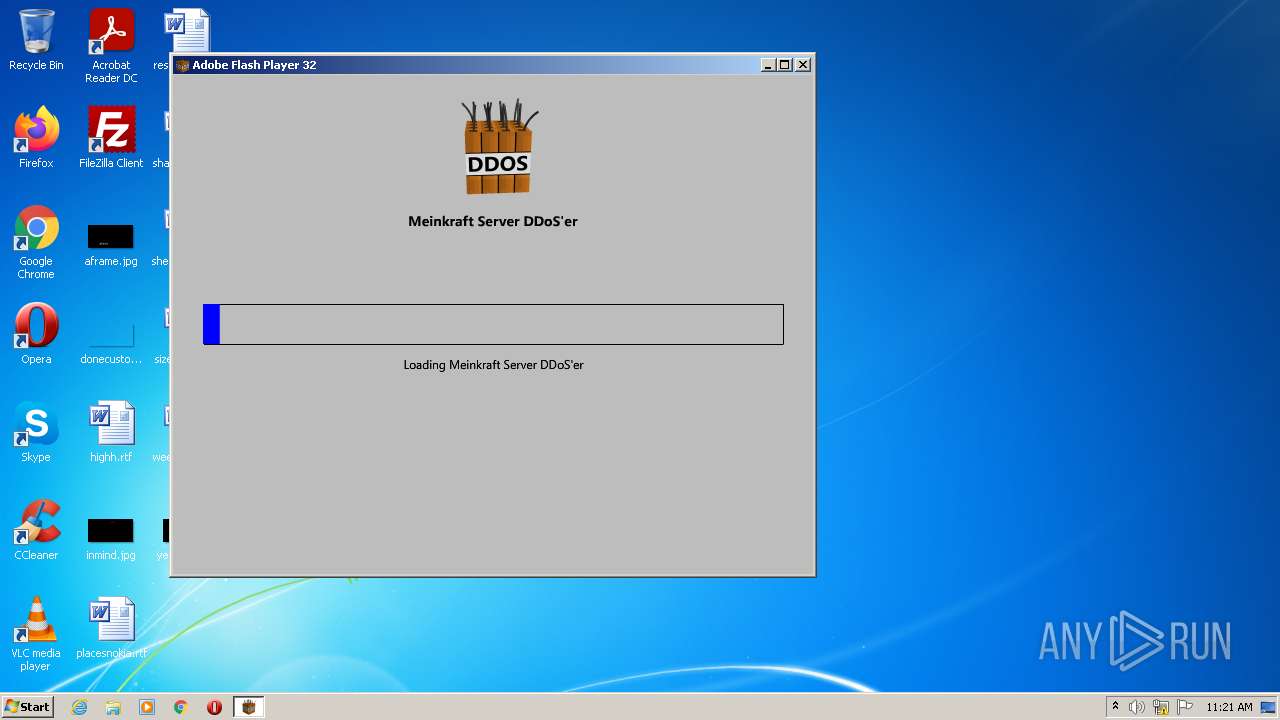
Task: Launch Skype from desktop
Action: (x=36, y=431)
